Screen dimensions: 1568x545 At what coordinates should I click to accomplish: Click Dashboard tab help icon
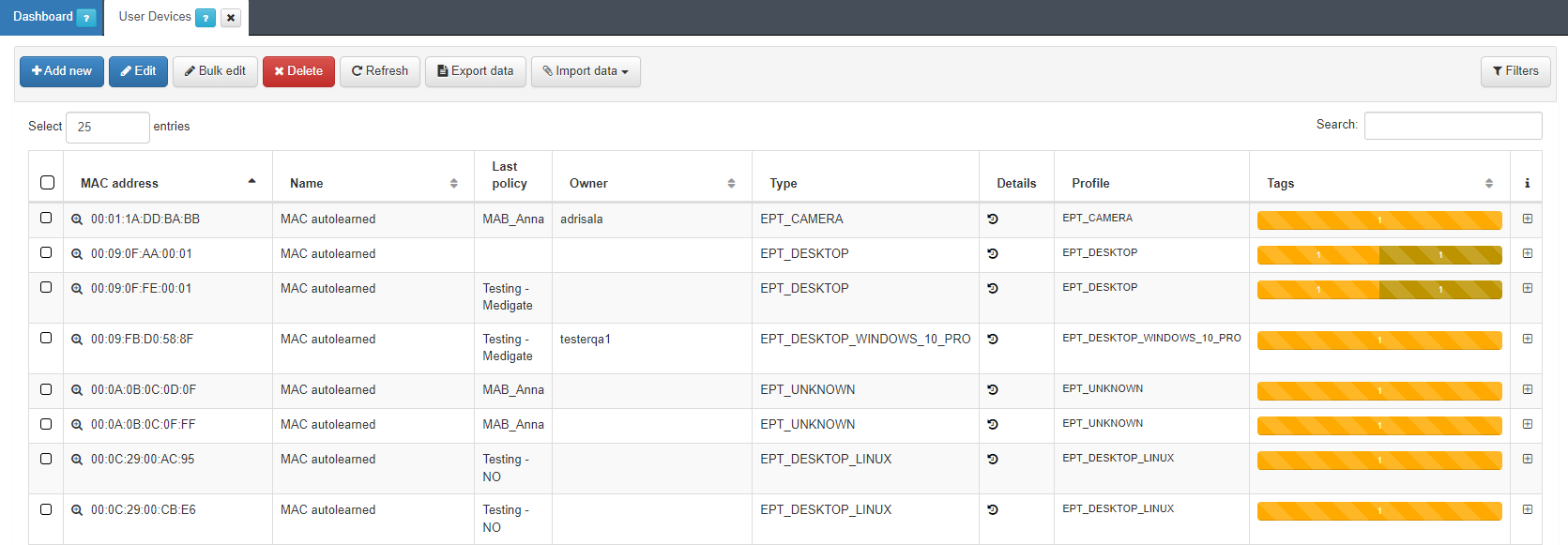pyautogui.click(x=86, y=18)
